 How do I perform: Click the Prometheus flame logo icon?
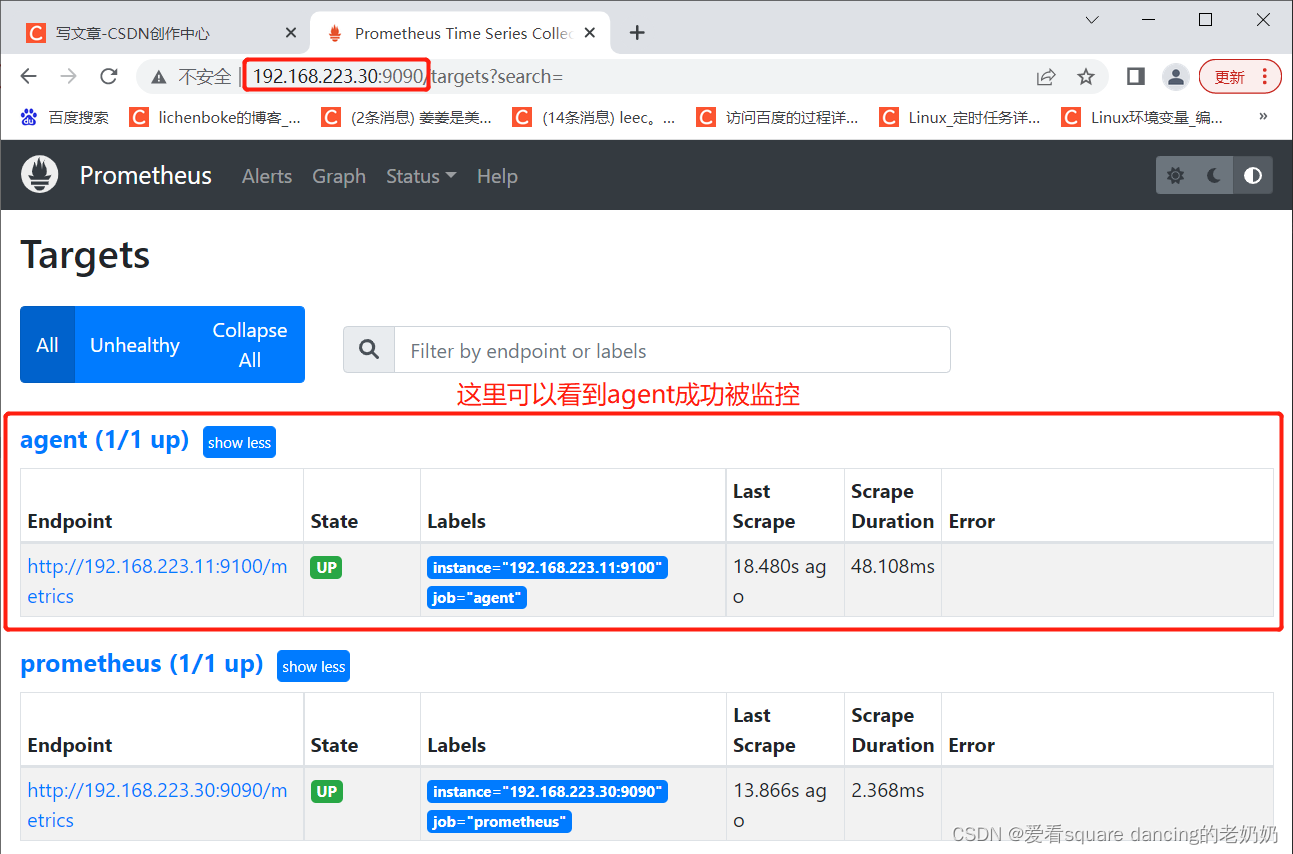[x=40, y=175]
